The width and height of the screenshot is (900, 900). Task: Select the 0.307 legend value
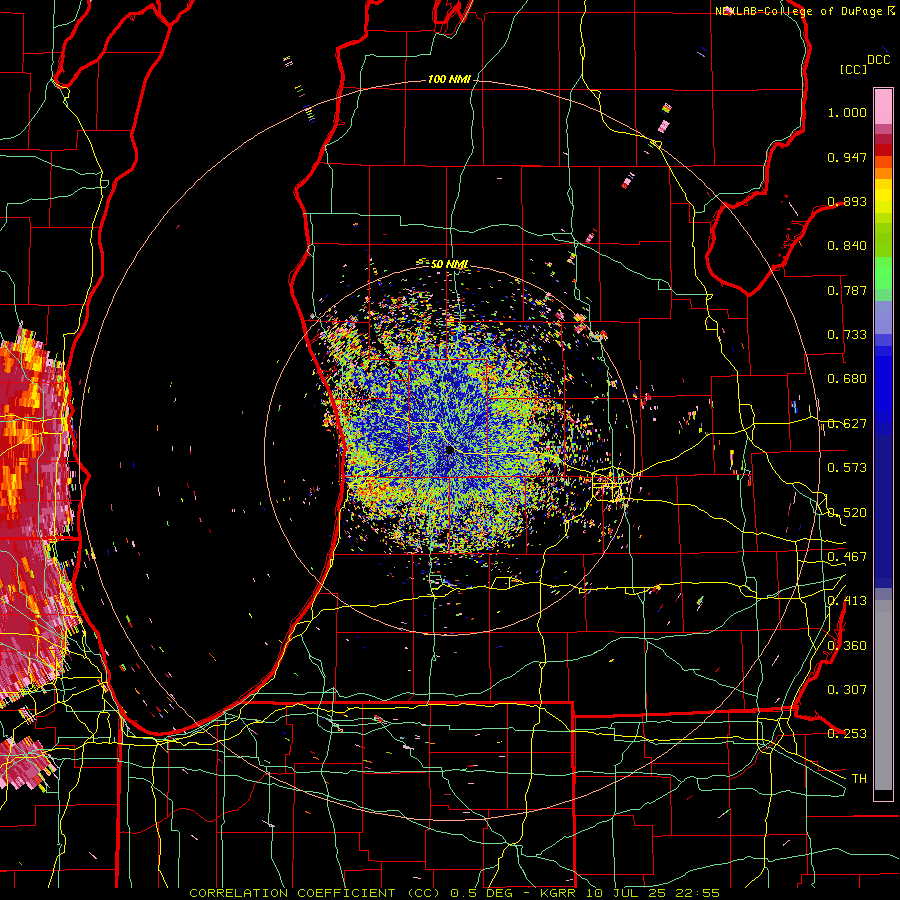(847, 690)
